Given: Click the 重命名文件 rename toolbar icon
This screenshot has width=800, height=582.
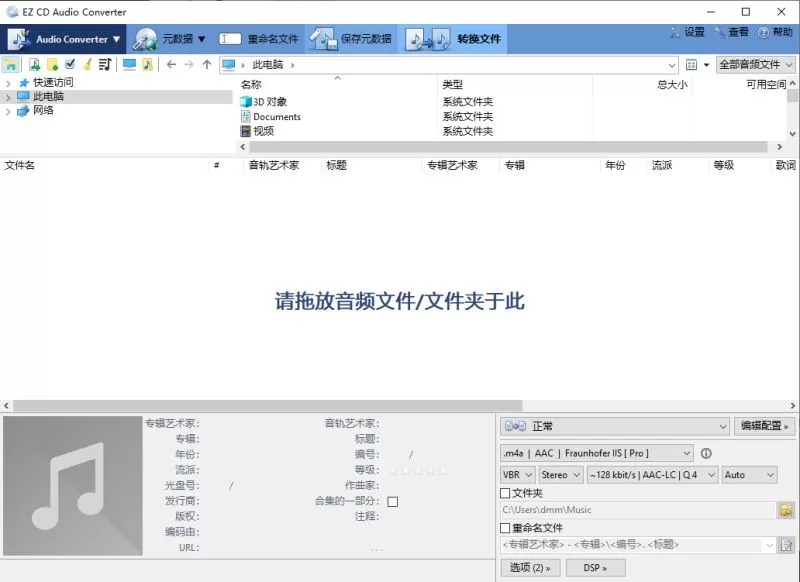Looking at the screenshot, I should coord(229,39).
